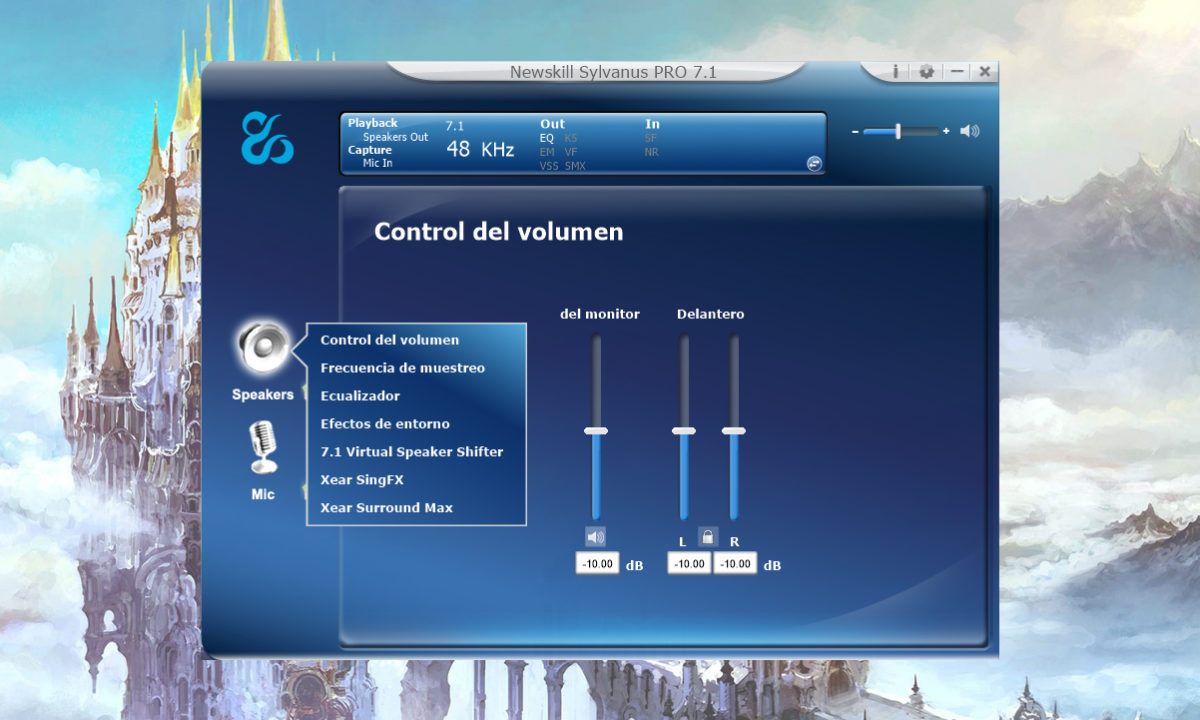Viewport: 1200px width, 720px height.
Task: Click the Speakers device icon
Action: [263, 347]
